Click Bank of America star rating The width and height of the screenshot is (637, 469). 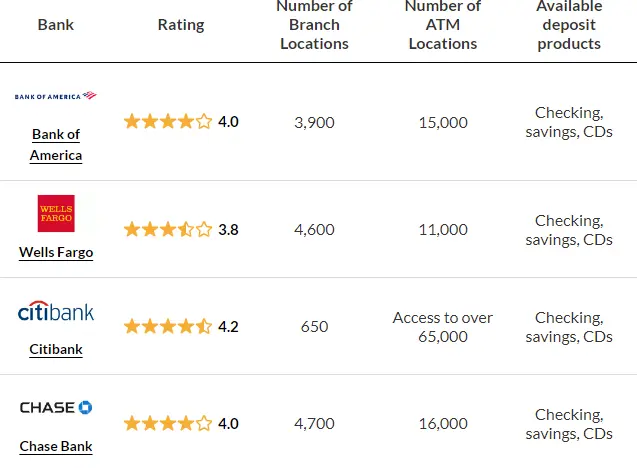(181, 122)
